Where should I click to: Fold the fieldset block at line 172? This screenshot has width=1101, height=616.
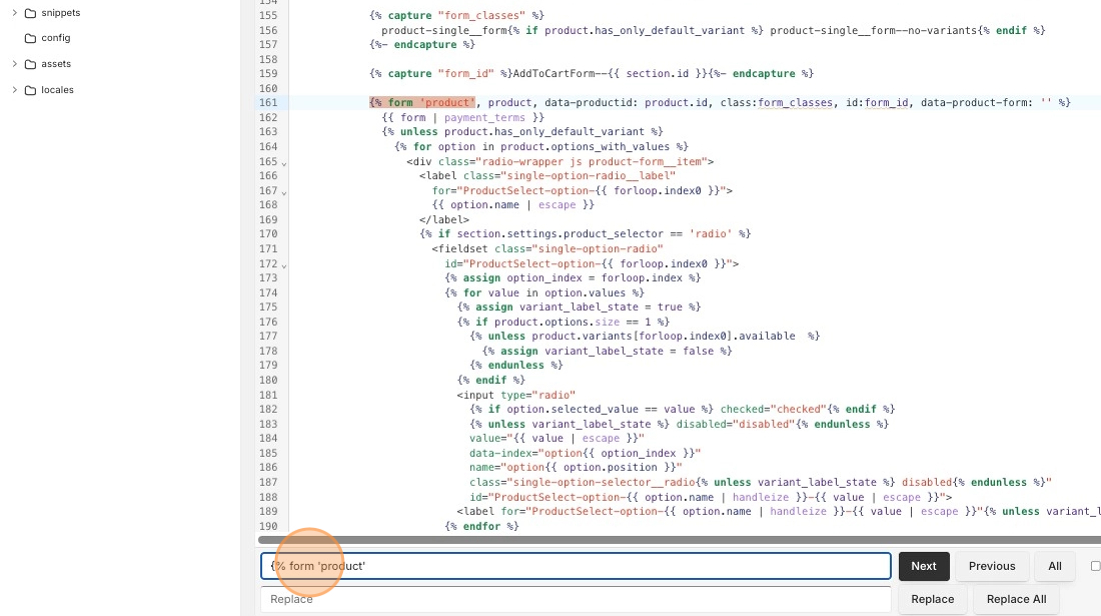pyautogui.click(x=284, y=265)
